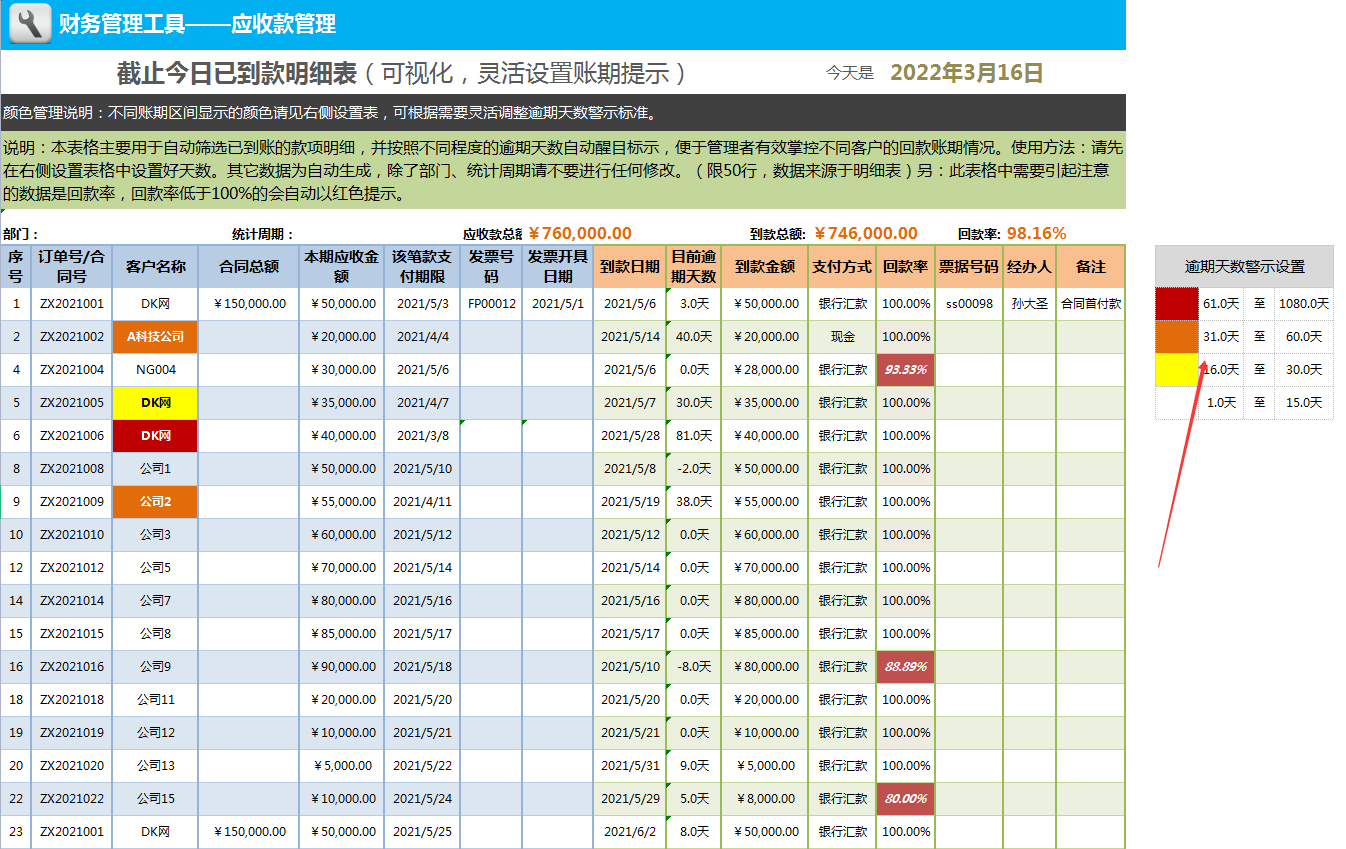Image resolution: width=1346 pixels, height=849 pixels.
Task: Click invoice number FP00012
Action: pyautogui.click(x=491, y=304)
